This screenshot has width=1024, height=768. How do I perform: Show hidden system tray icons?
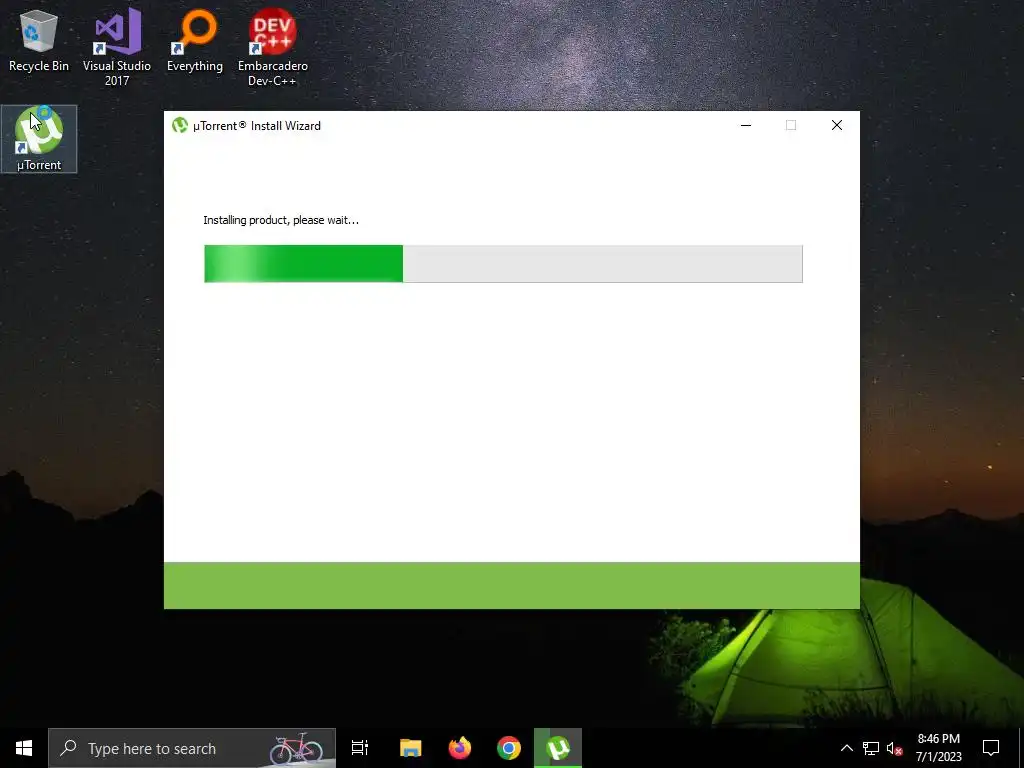click(846, 748)
